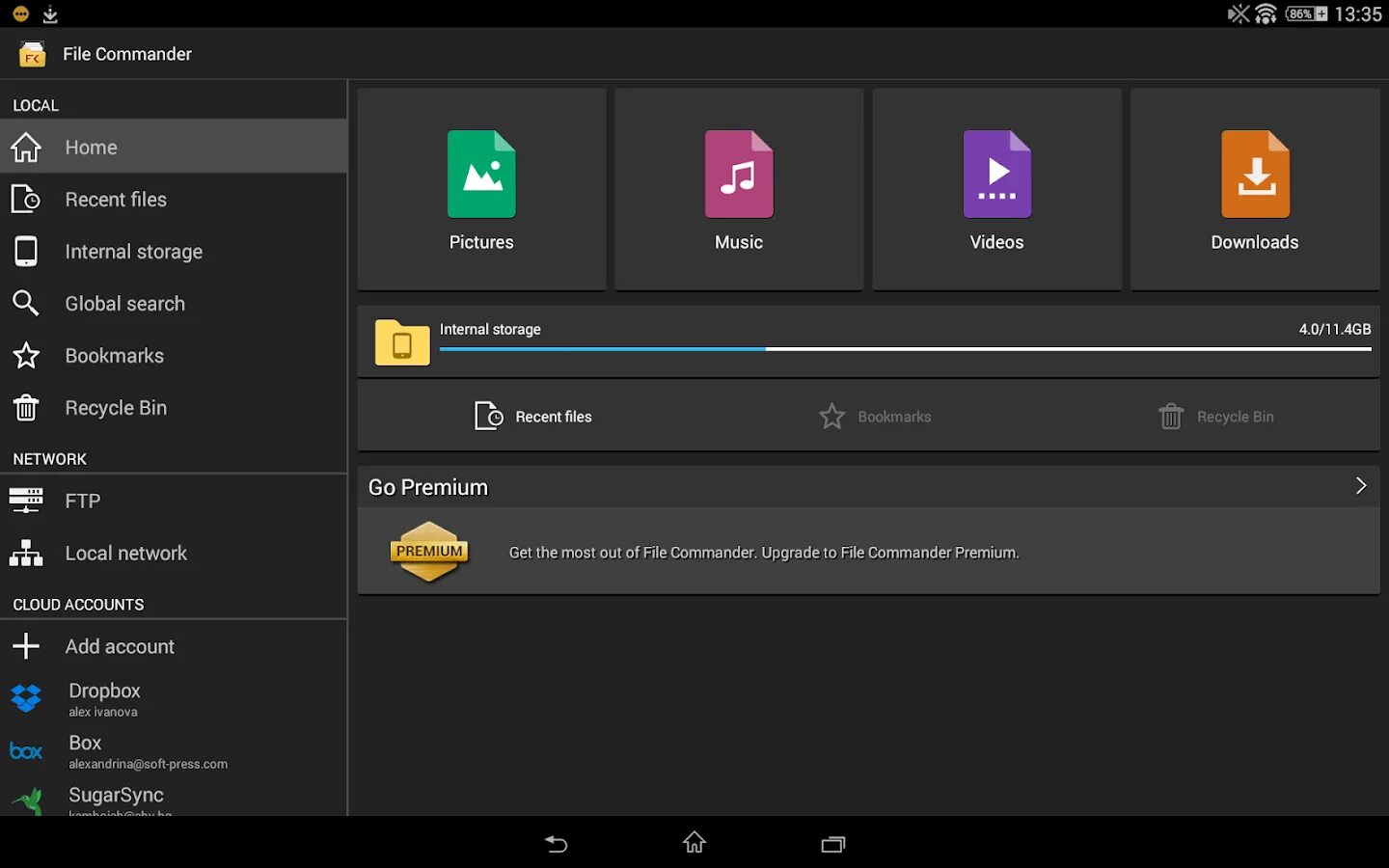Open Recycle Bin from the sidebar
The height and width of the screenshot is (868, 1389).
pyautogui.click(x=174, y=407)
